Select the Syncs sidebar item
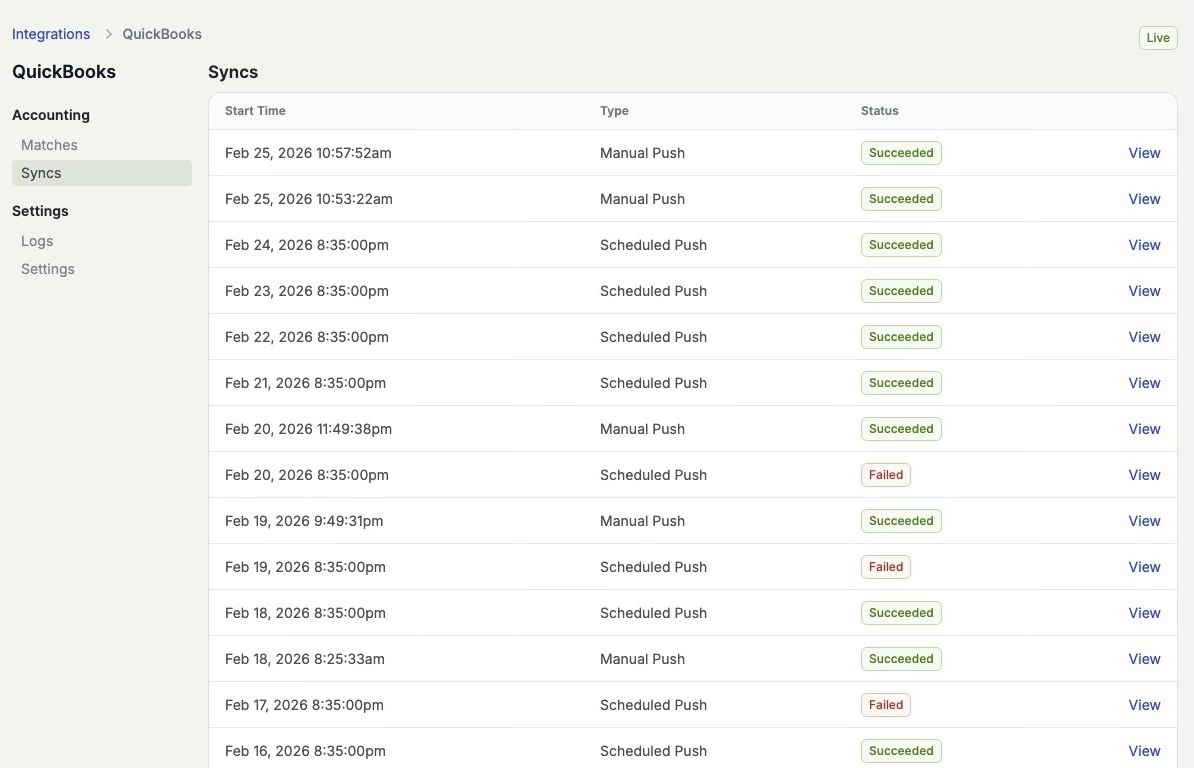This screenshot has width=1194, height=768. [x=41, y=173]
